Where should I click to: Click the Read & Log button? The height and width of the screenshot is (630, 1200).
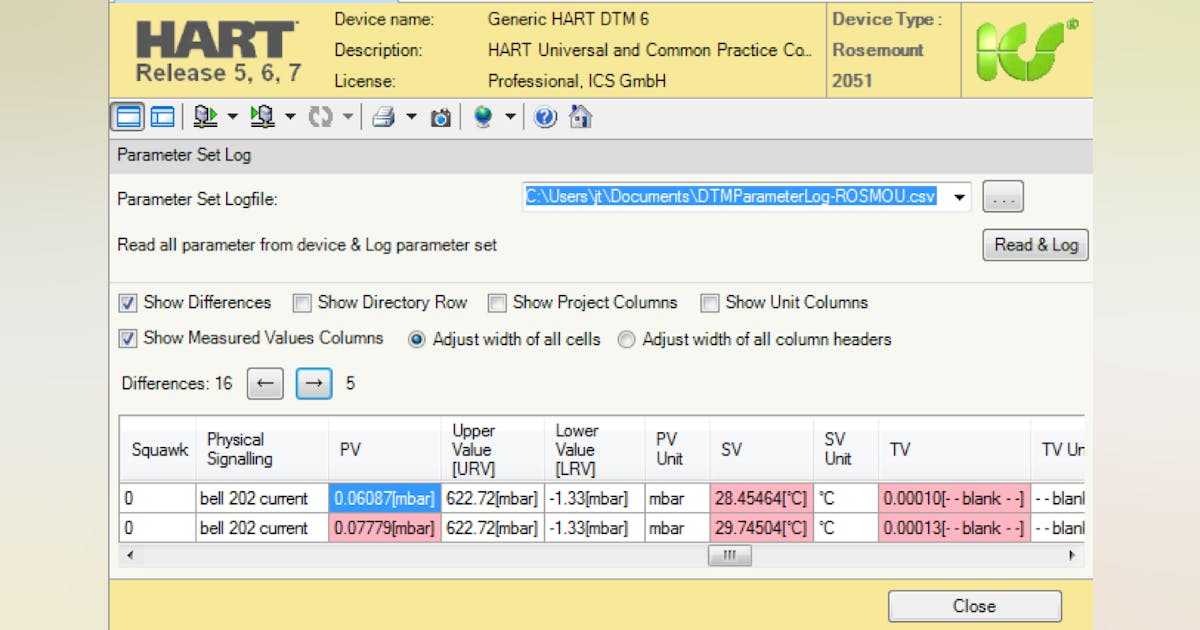point(1035,244)
